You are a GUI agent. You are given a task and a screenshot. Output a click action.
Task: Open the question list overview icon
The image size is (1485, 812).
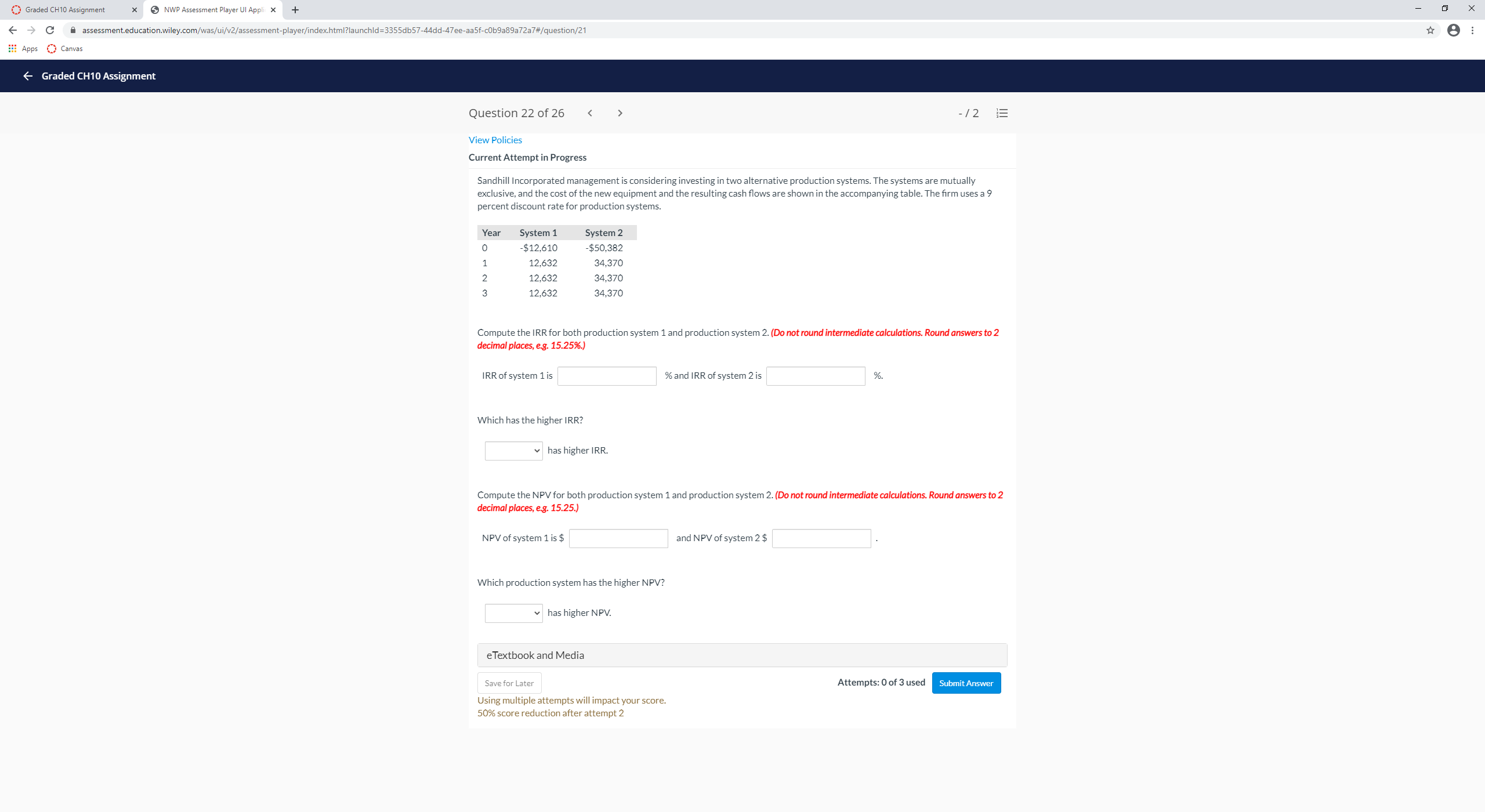pyautogui.click(x=1002, y=113)
